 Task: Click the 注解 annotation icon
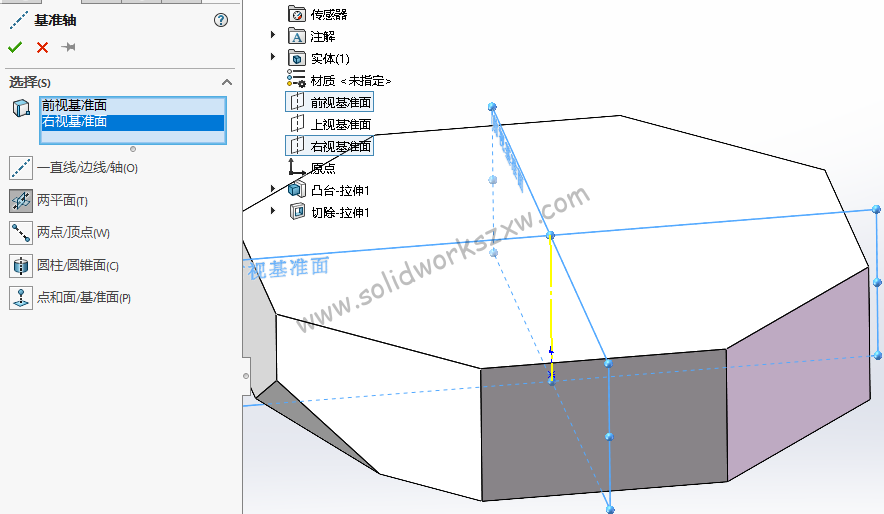coord(297,37)
